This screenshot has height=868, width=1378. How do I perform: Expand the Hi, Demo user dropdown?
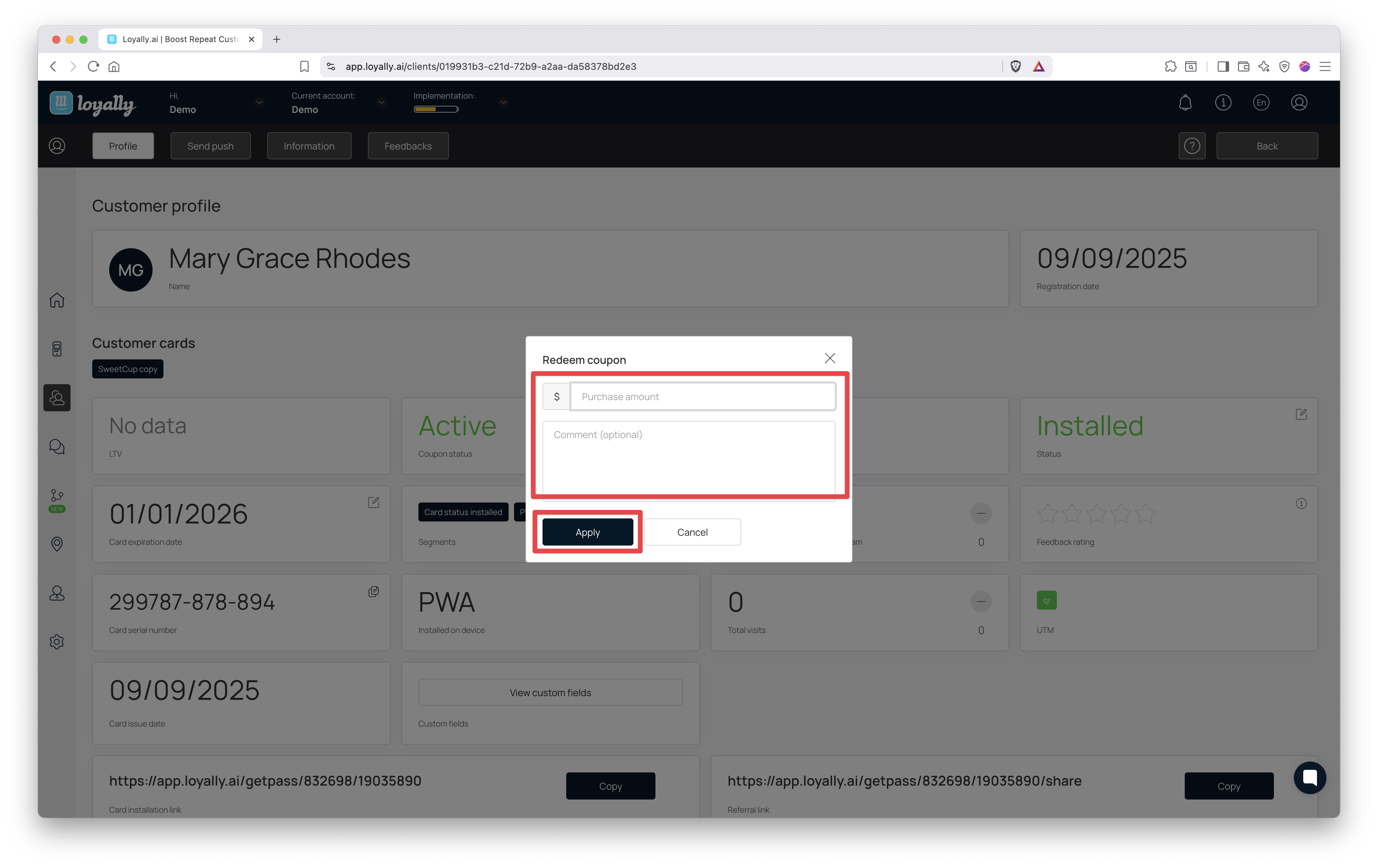(259, 102)
